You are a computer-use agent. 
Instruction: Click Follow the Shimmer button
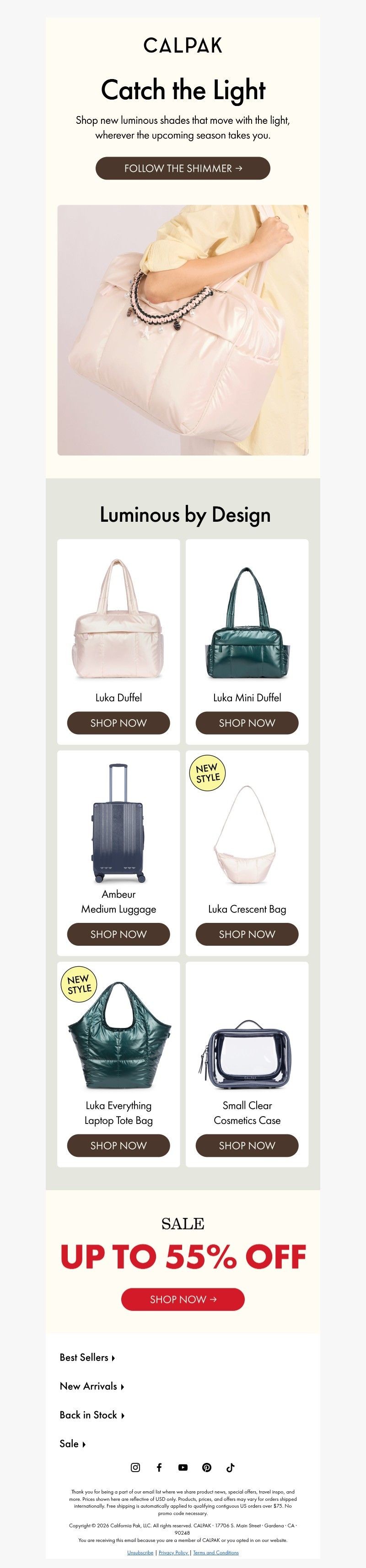[x=183, y=168]
